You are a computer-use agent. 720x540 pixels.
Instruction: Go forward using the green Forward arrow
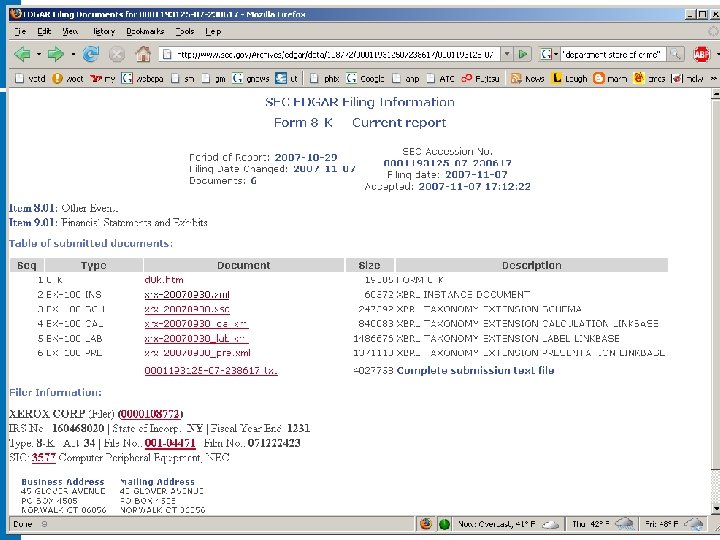[56, 54]
